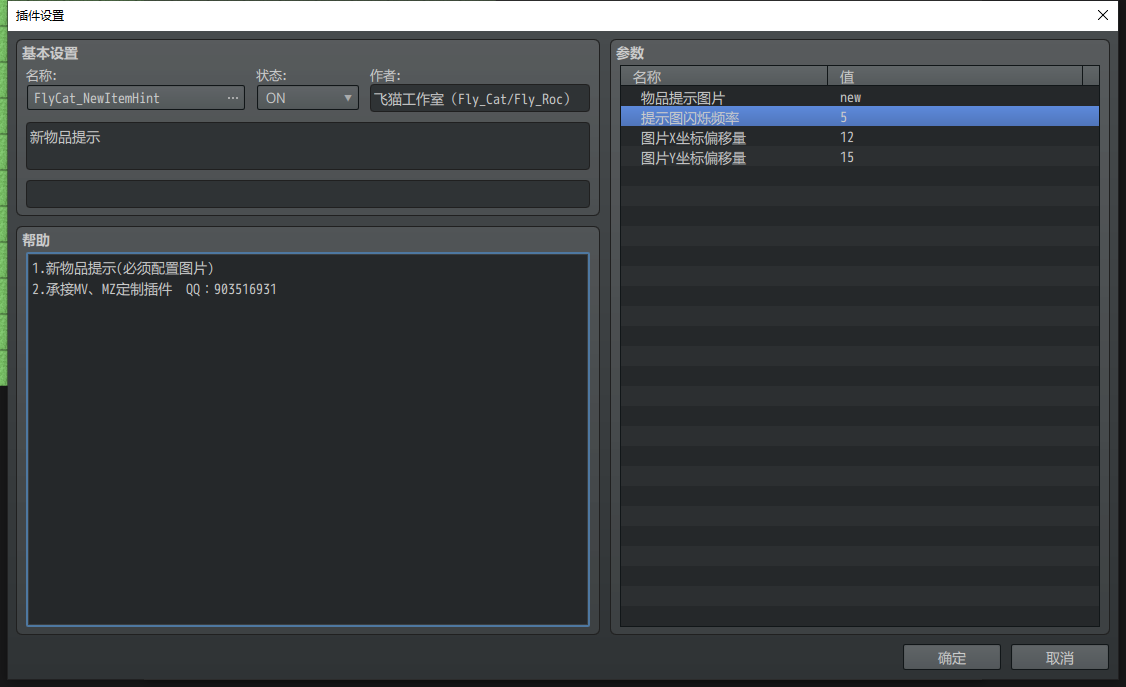Viewport: 1126px width, 687px height.
Task: Open plugin browser via the ellipsis button
Action: click(233, 98)
